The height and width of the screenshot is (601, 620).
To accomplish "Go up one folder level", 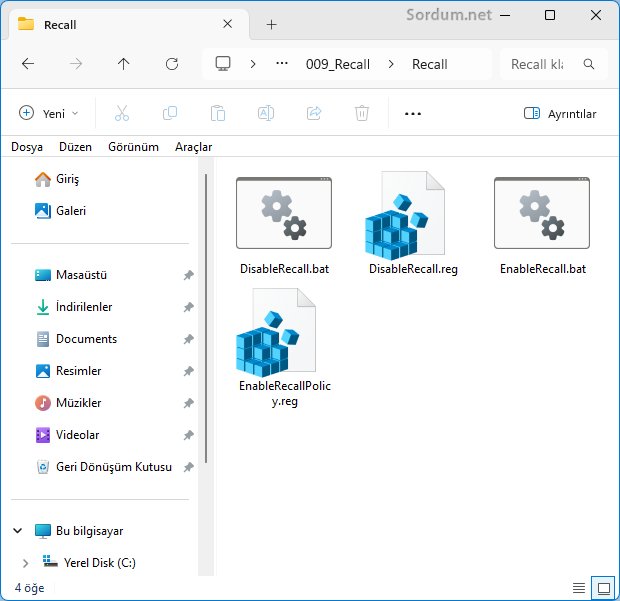I will 124,64.
